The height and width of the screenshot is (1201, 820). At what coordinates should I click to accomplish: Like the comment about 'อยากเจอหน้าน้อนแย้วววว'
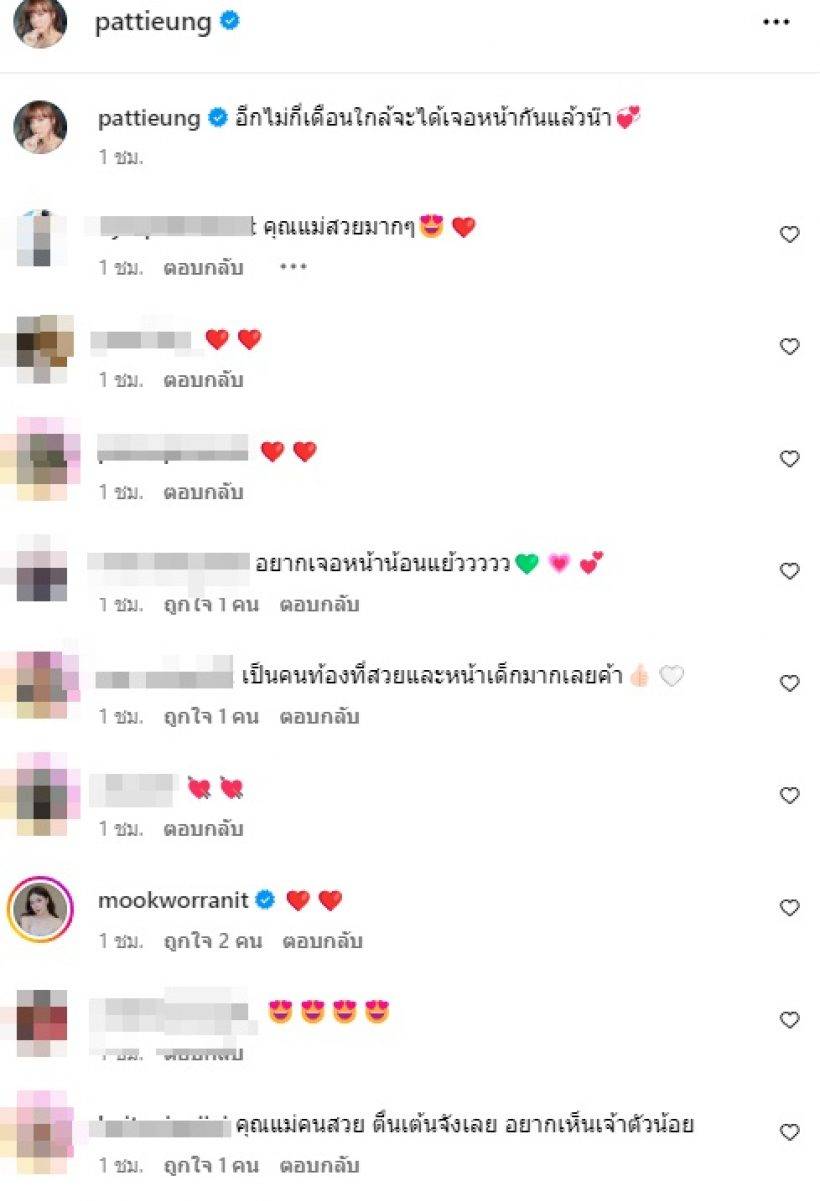(x=790, y=571)
